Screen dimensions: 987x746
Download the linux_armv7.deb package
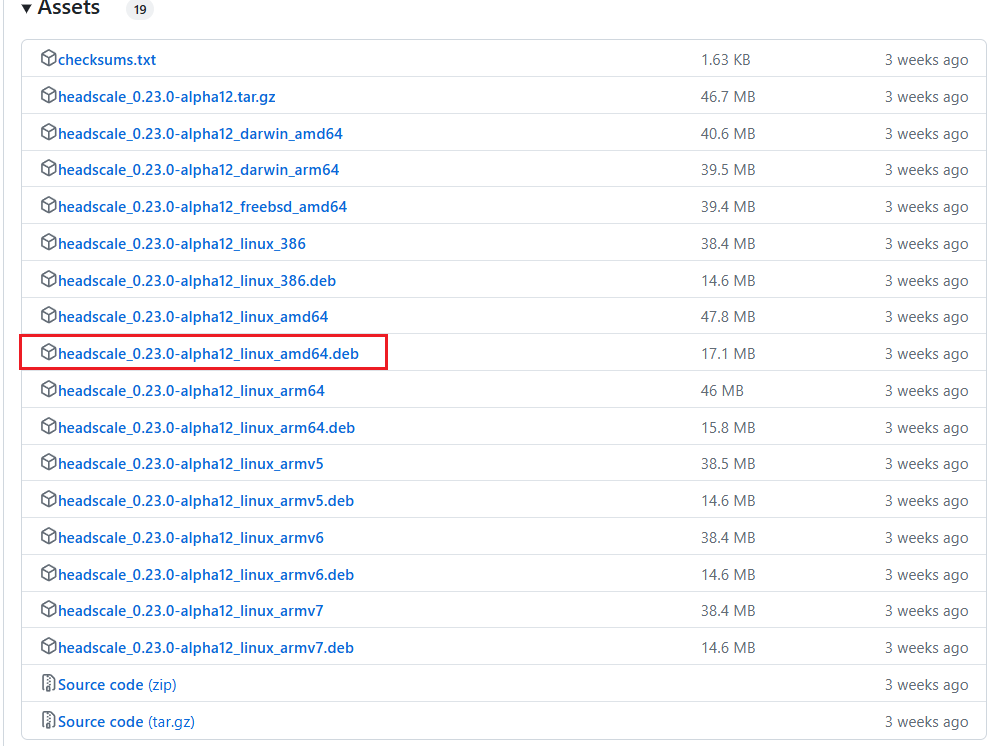205,648
